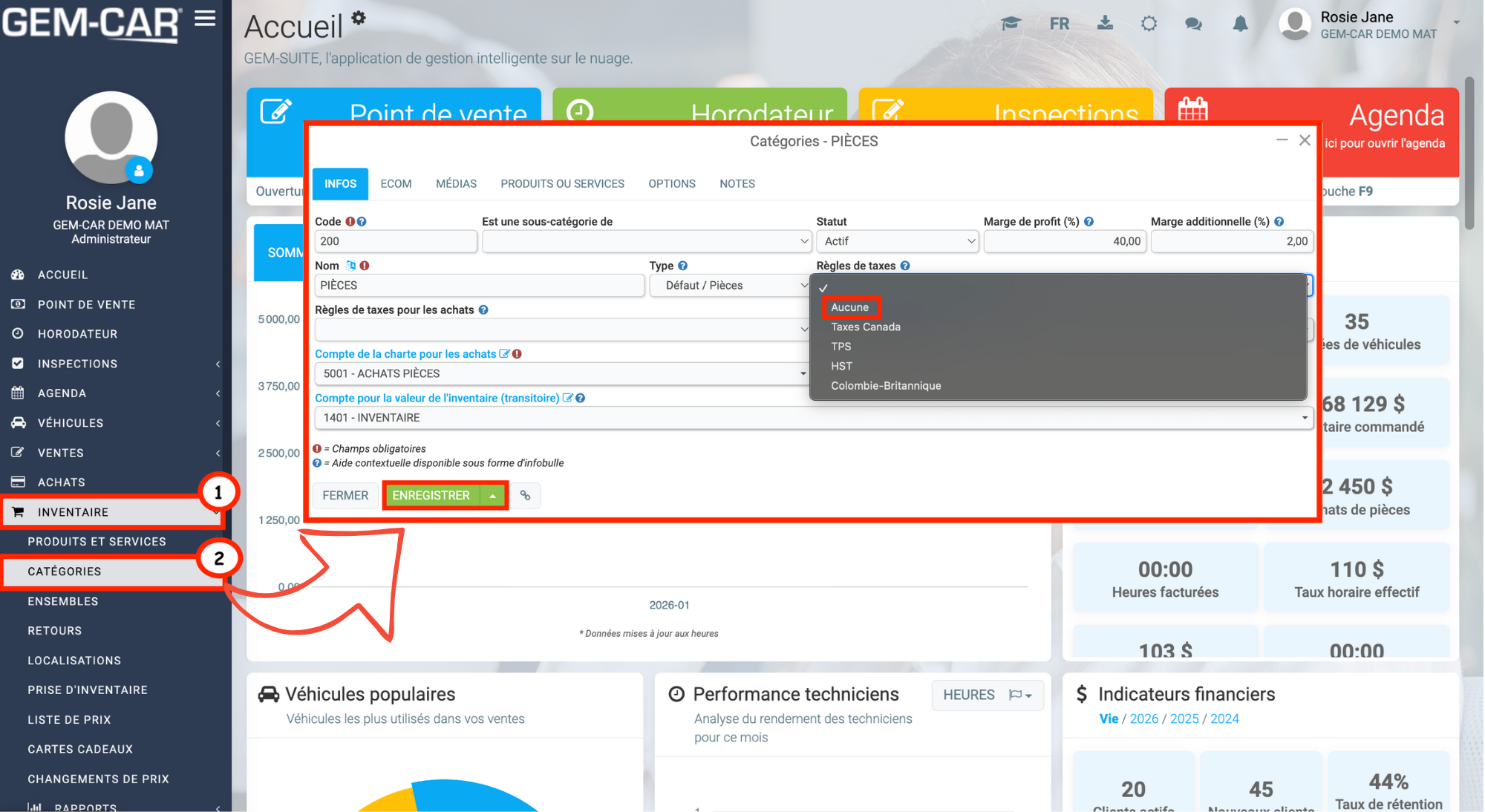Click the link icon beside Enregistrer

point(525,495)
